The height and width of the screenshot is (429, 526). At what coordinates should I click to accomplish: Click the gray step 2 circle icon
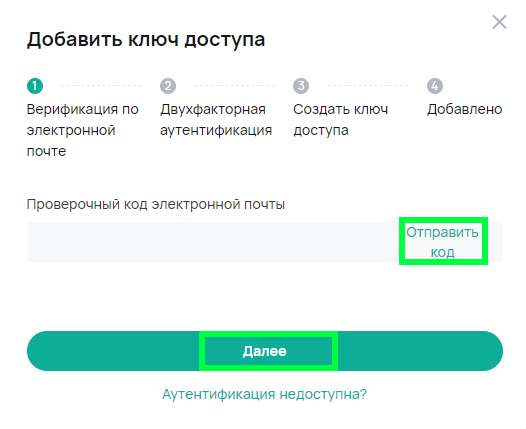point(168,86)
